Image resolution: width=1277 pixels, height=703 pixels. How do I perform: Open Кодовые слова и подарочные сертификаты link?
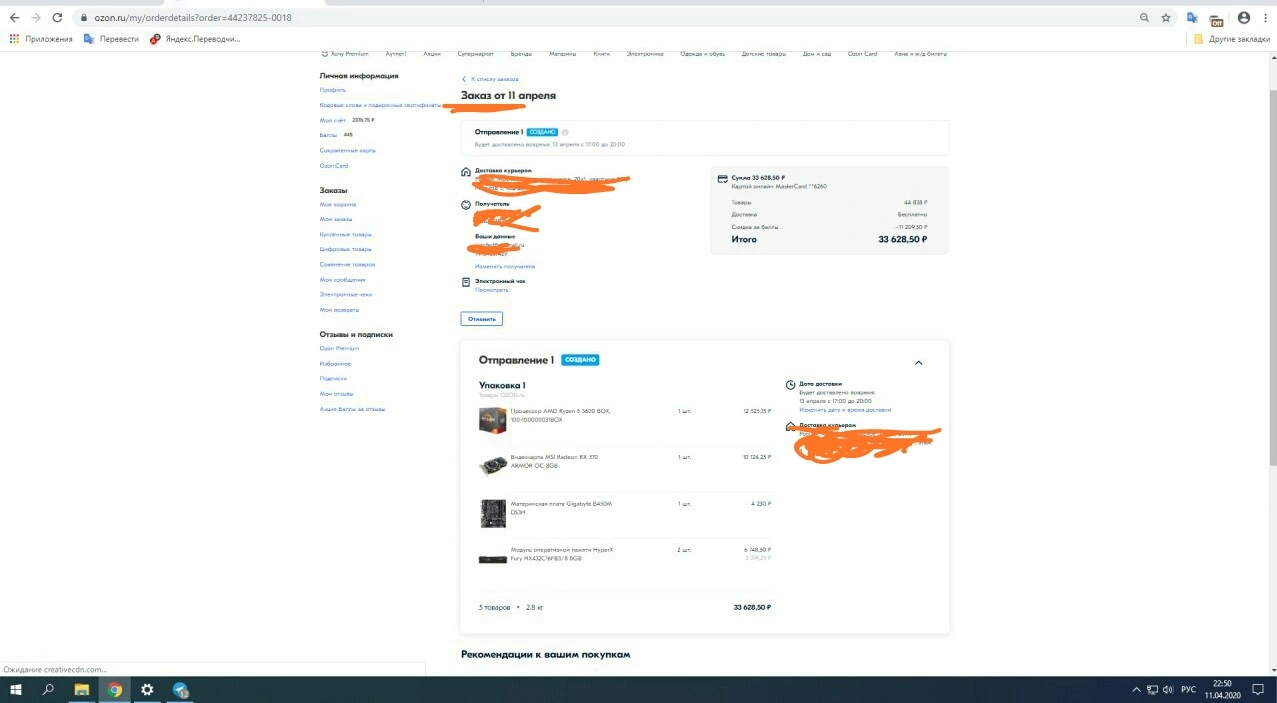[380, 105]
